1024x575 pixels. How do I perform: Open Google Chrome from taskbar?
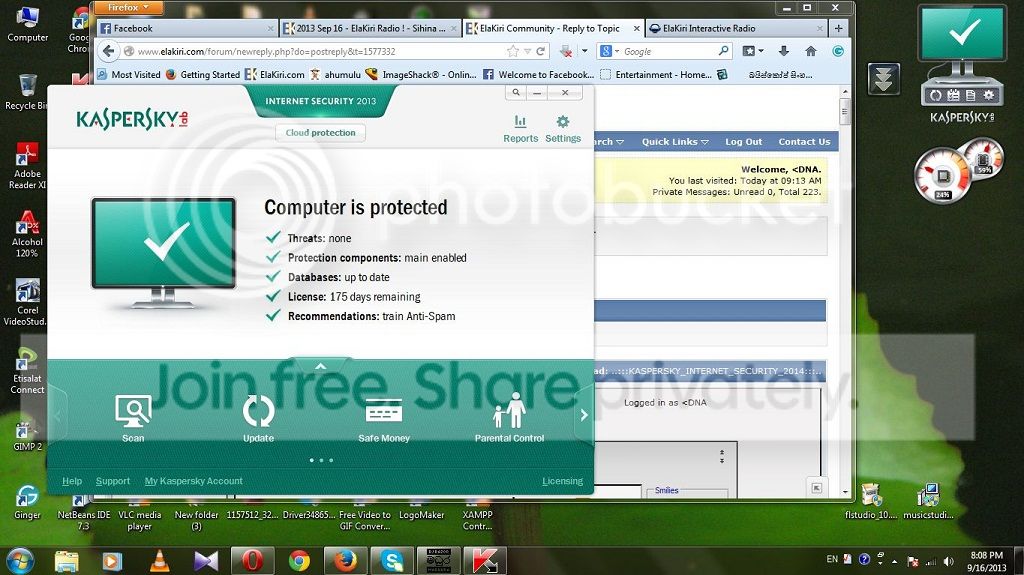click(x=300, y=561)
